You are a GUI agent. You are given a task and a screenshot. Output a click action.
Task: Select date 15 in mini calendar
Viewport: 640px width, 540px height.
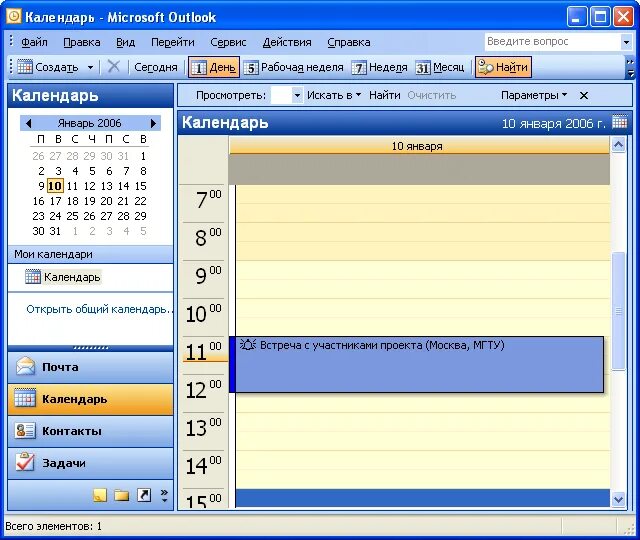140,186
